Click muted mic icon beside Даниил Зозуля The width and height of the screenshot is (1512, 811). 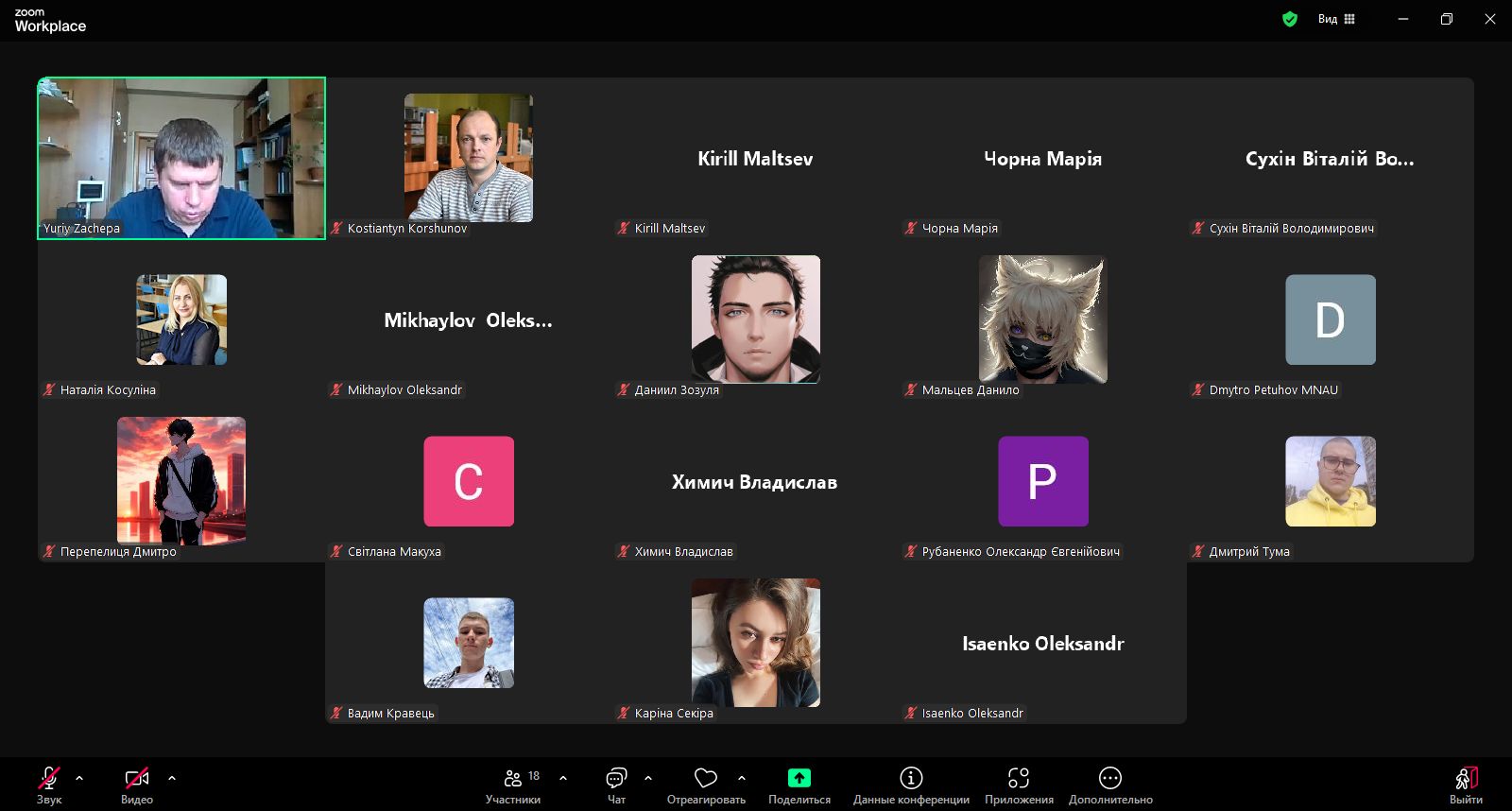coord(624,389)
